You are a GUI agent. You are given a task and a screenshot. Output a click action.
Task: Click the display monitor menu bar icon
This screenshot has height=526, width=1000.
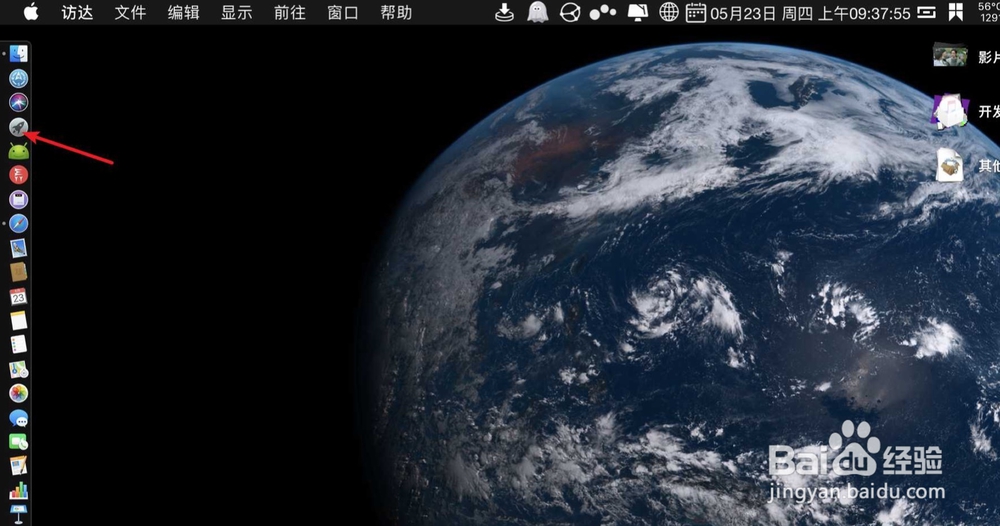[x=638, y=12]
